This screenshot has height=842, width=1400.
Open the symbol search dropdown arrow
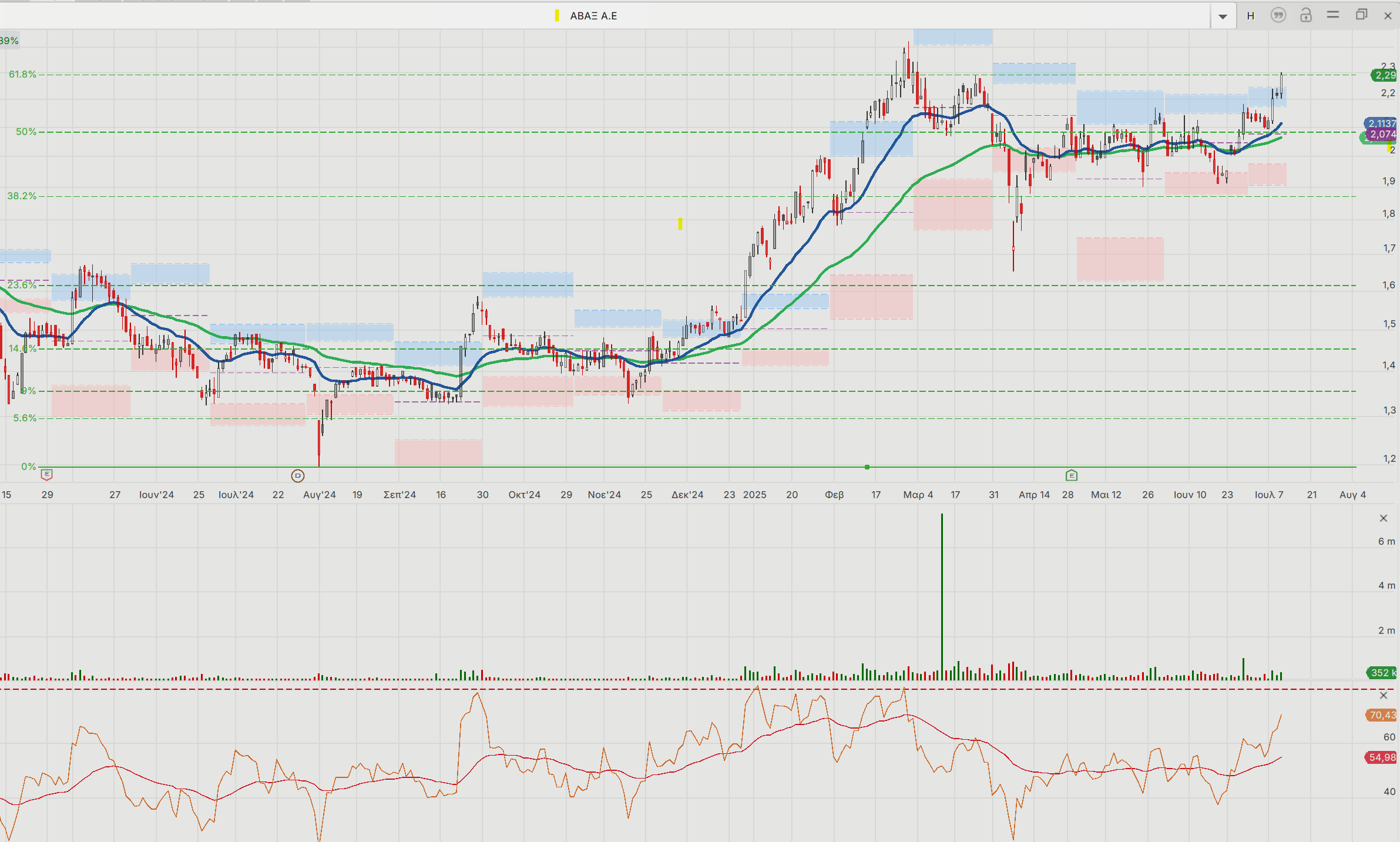(1223, 16)
